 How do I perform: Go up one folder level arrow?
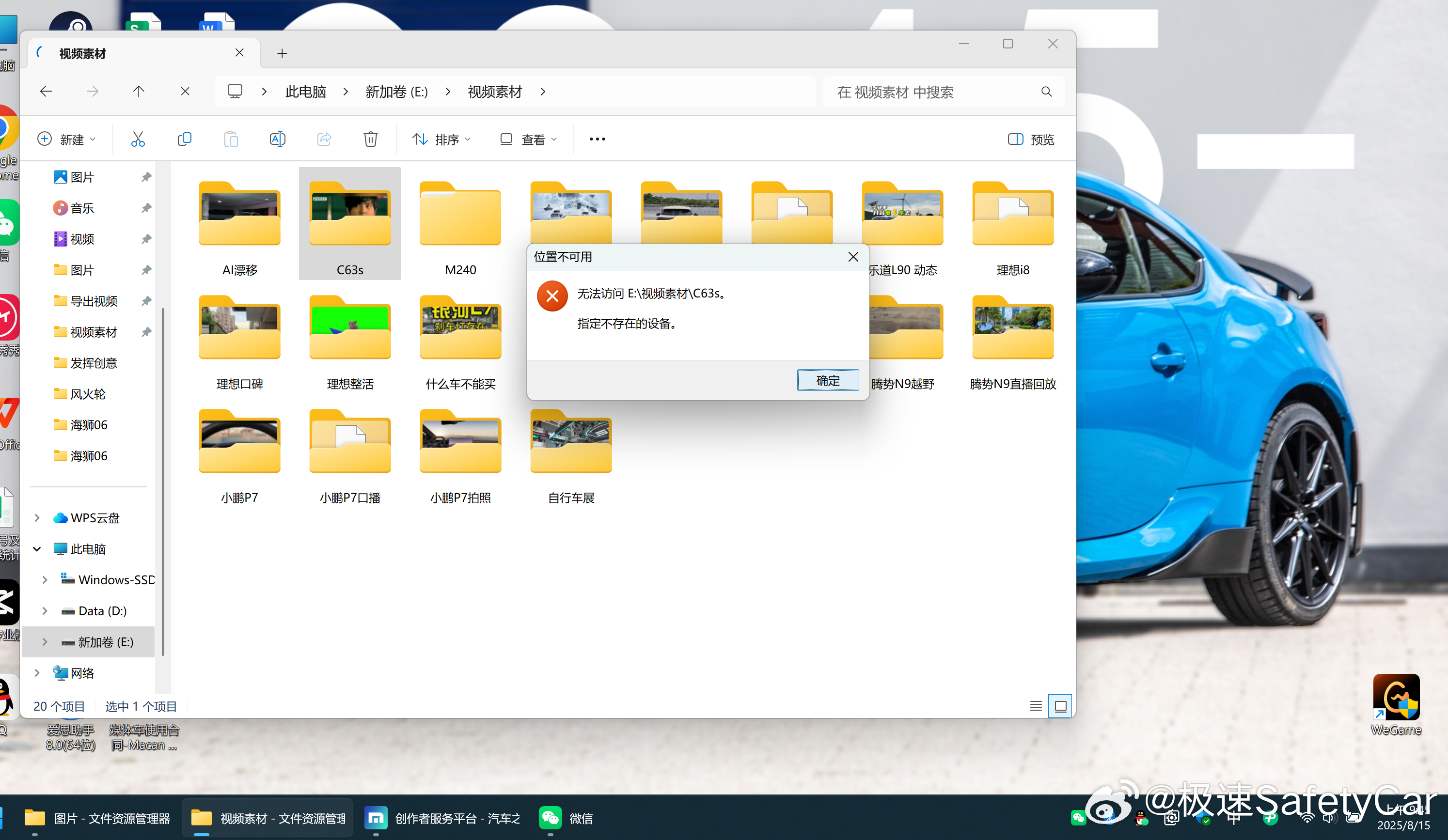(139, 92)
